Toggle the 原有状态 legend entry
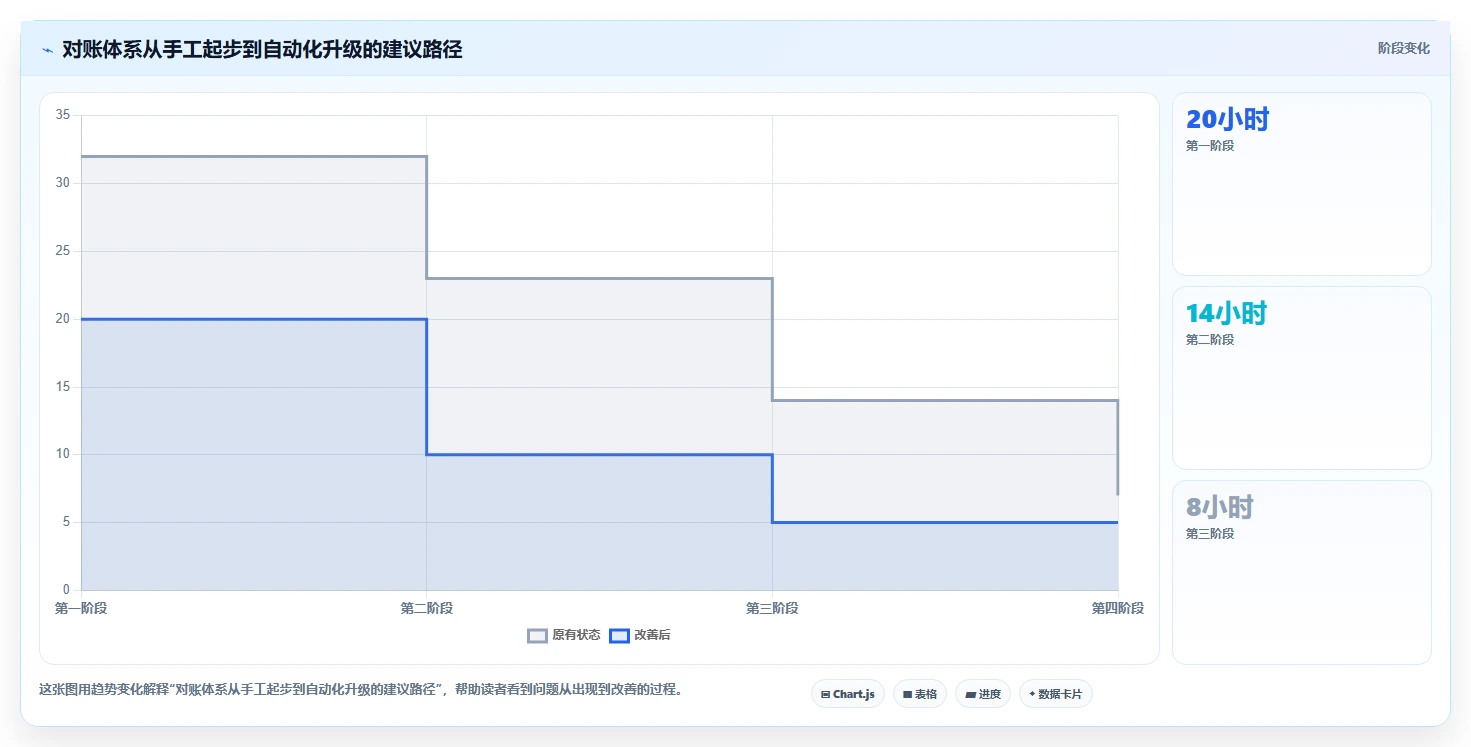The height and width of the screenshot is (747, 1471). point(564,635)
